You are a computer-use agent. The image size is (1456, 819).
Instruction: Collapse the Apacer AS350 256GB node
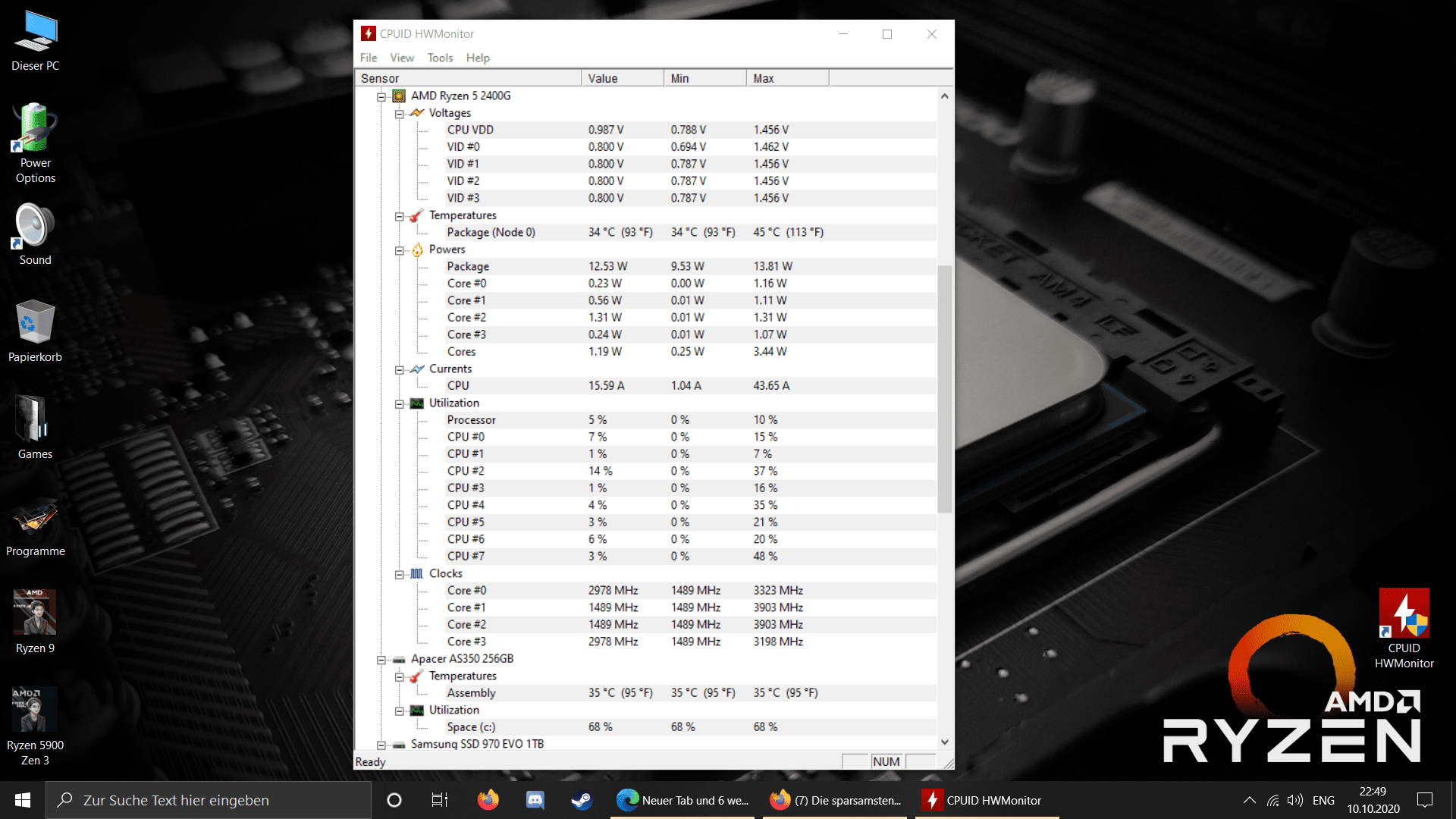coord(381,660)
